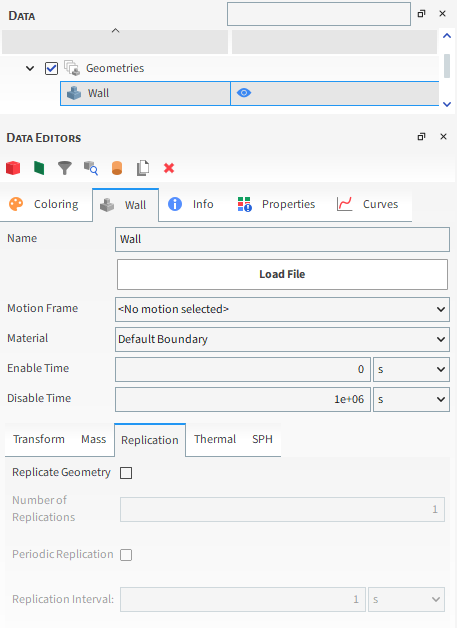
Task: Switch to the Coloring tab
Action: [44, 204]
